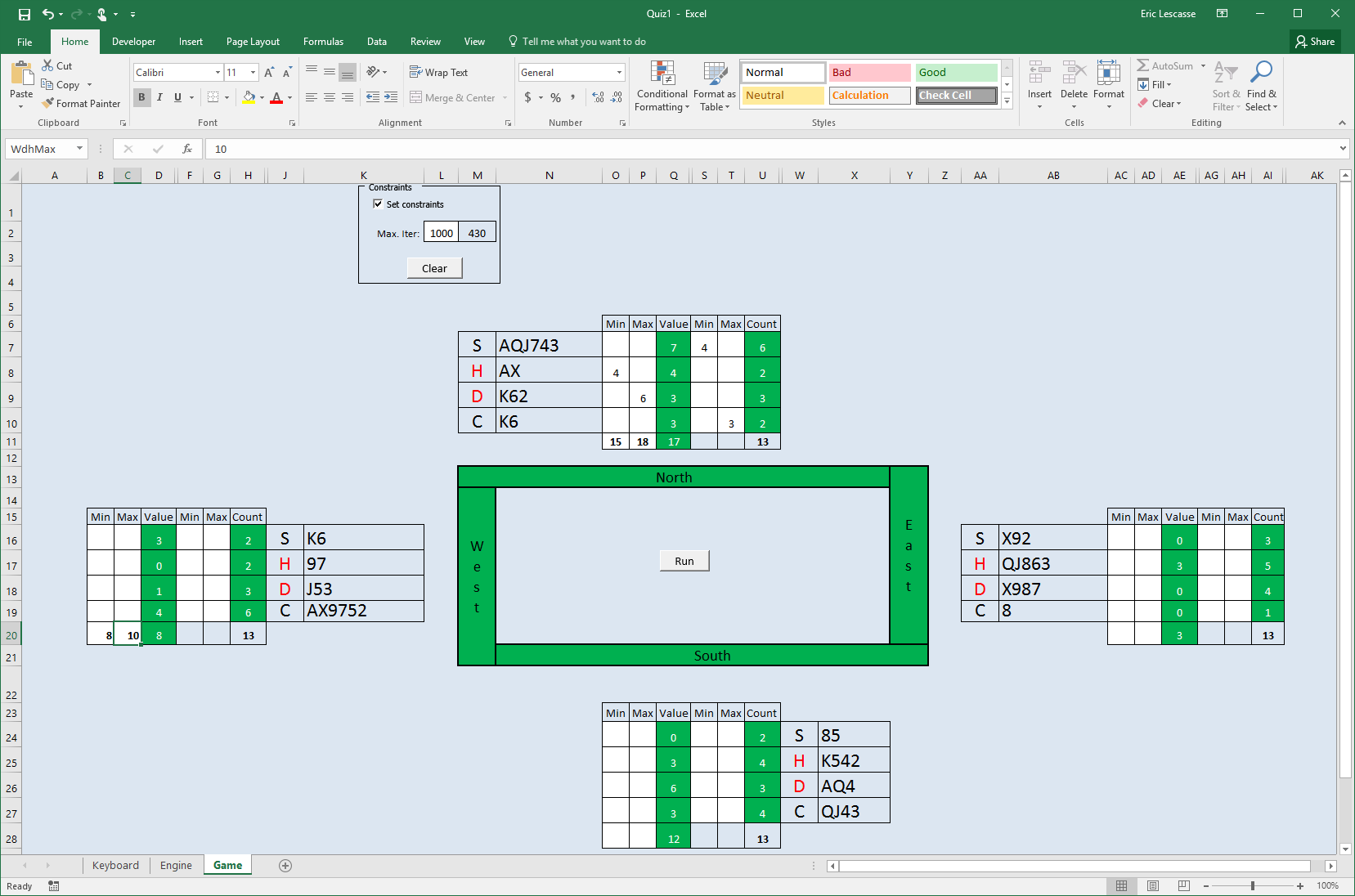Open the File menu
The height and width of the screenshot is (896, 1355).
click(25, 42)
